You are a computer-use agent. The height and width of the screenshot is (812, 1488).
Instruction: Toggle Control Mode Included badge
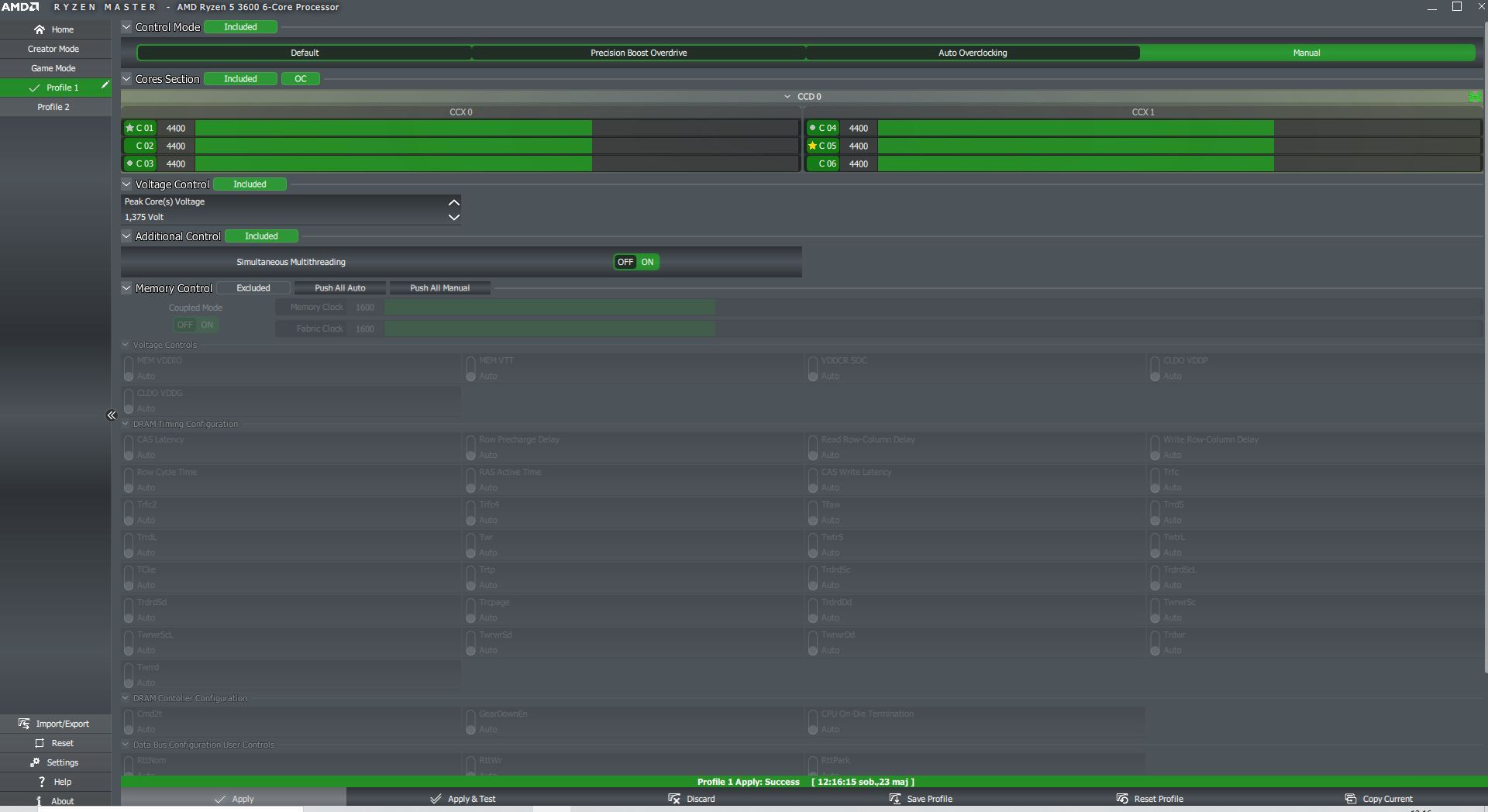(240, 27)
